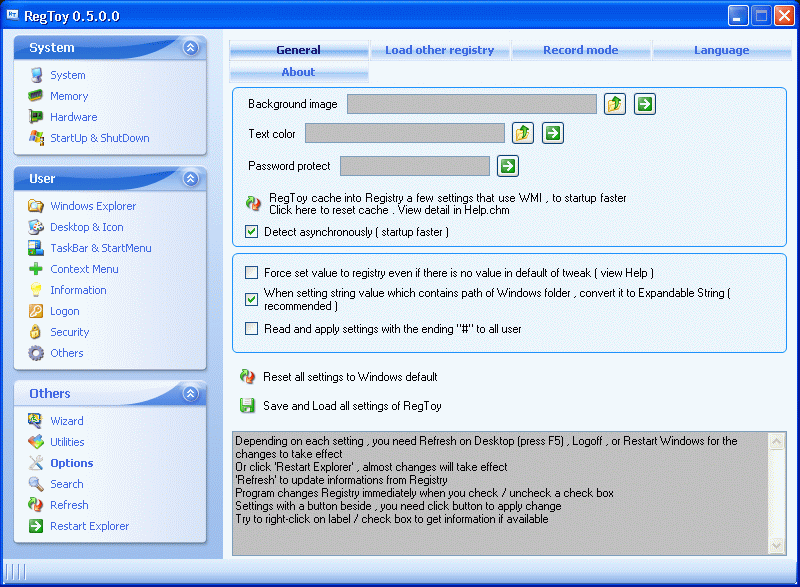Click the Text color value field
800x587 pixels.
405,134
